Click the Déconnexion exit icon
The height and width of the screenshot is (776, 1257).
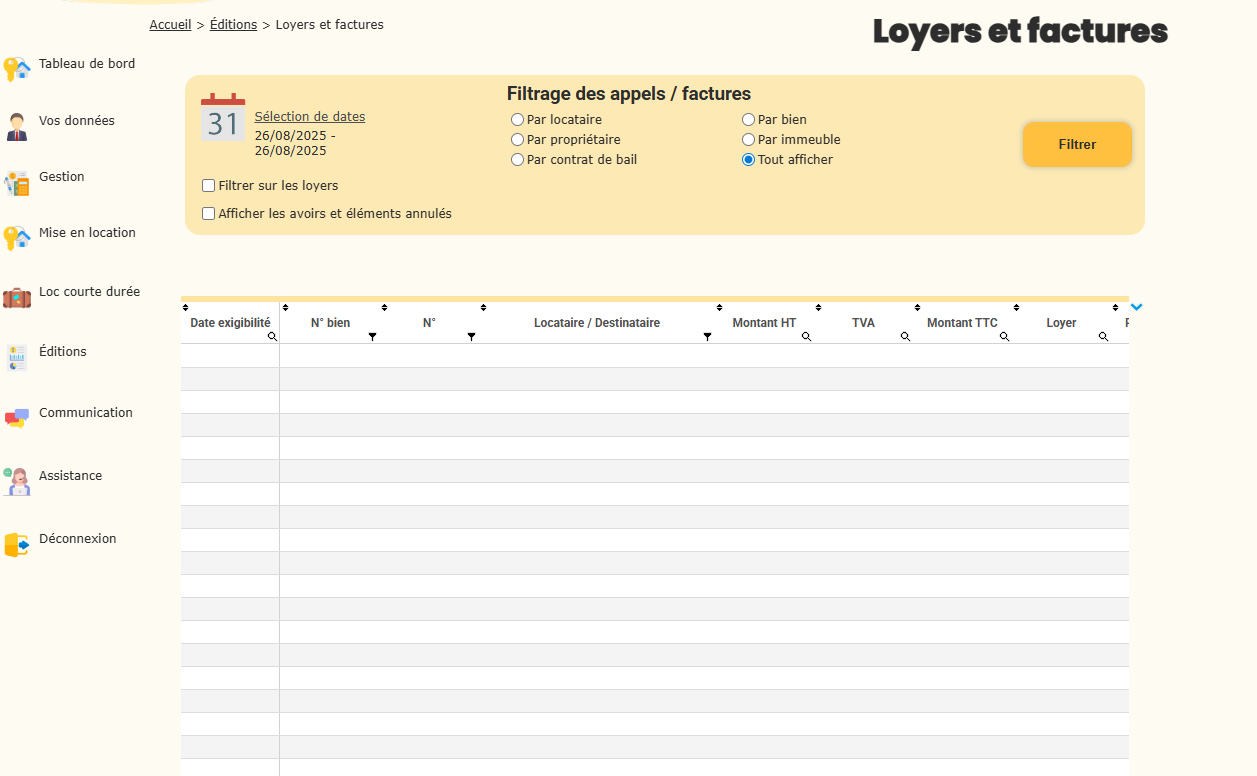(x=16, y=545)
